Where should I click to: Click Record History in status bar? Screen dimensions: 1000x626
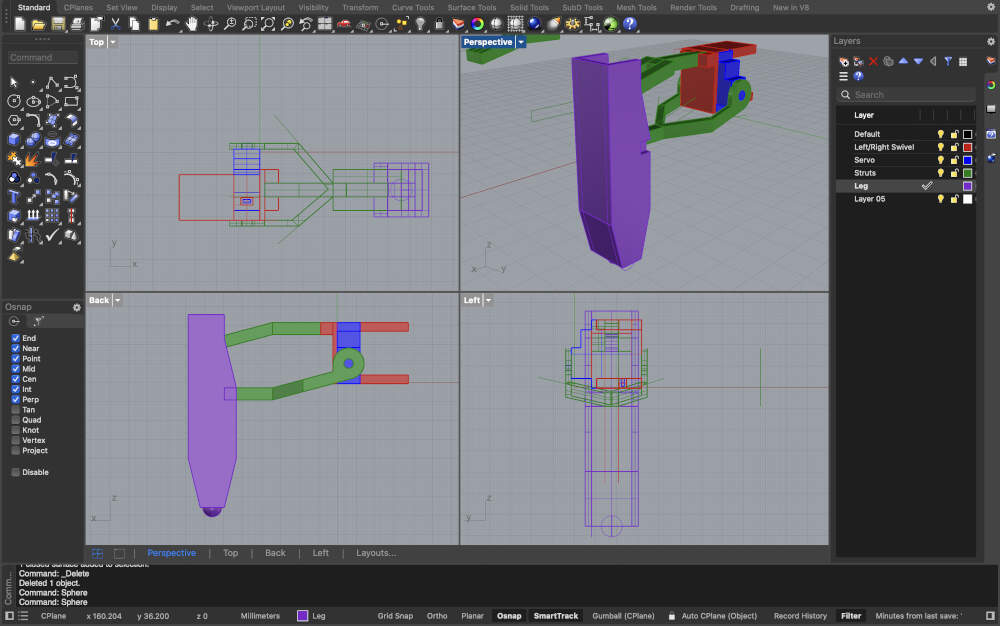pos(800,616)
